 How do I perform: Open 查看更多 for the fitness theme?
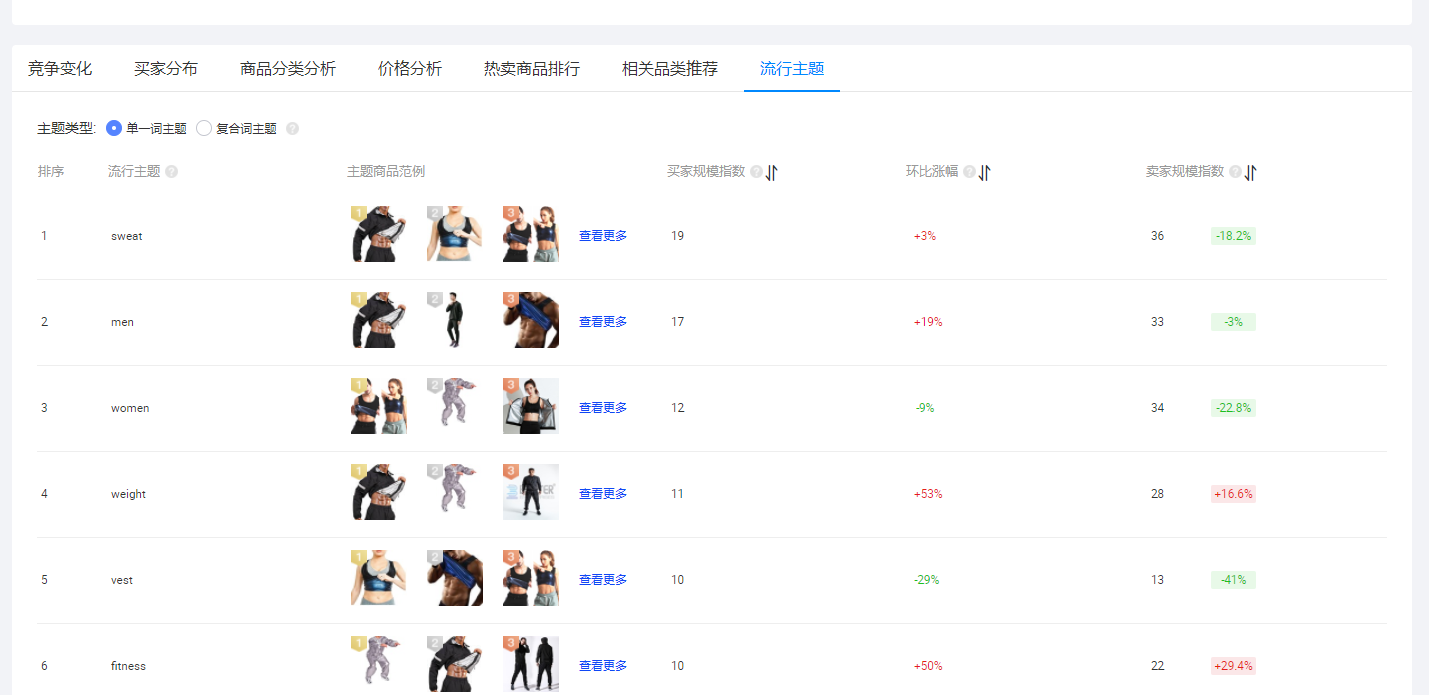tap(602, 664)
